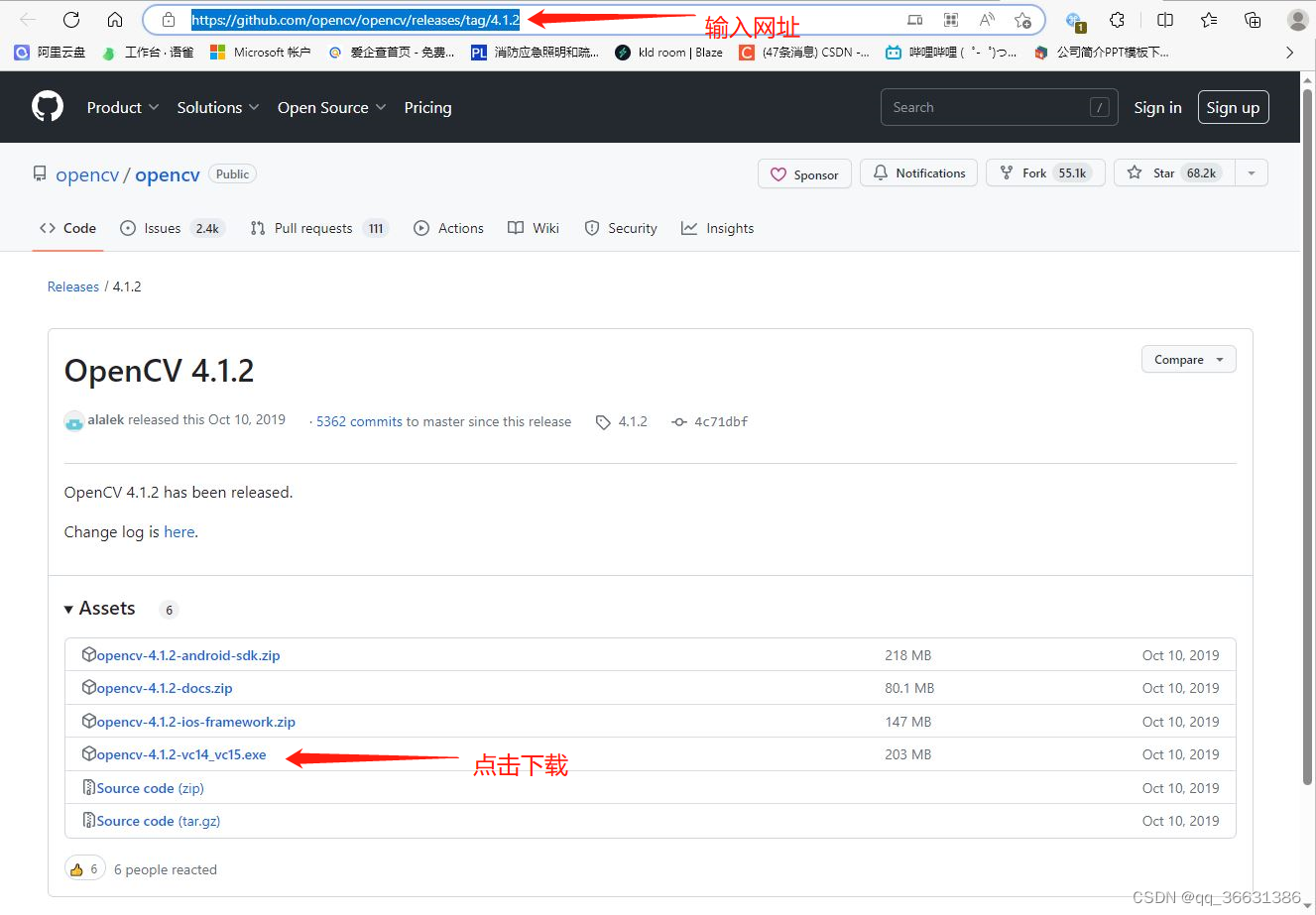This screenshot has width=1316, height=915.
Task: Open the browser home page icon
Action: point(115,20)
